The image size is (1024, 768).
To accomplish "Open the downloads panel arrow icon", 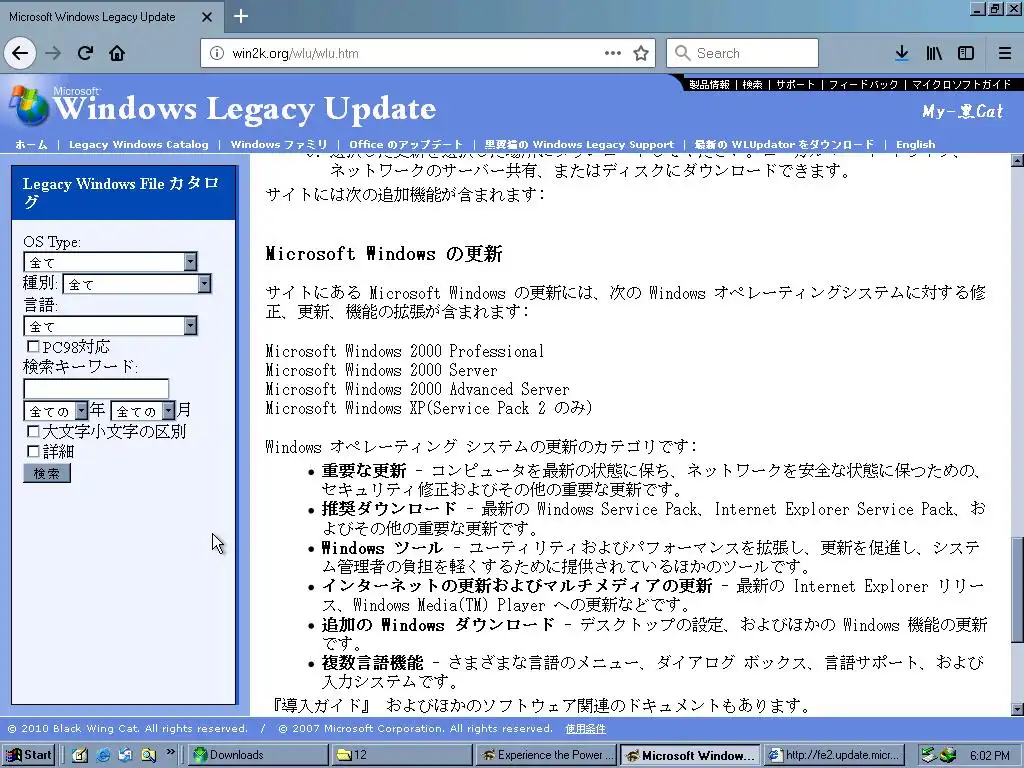I will (902, 53).
